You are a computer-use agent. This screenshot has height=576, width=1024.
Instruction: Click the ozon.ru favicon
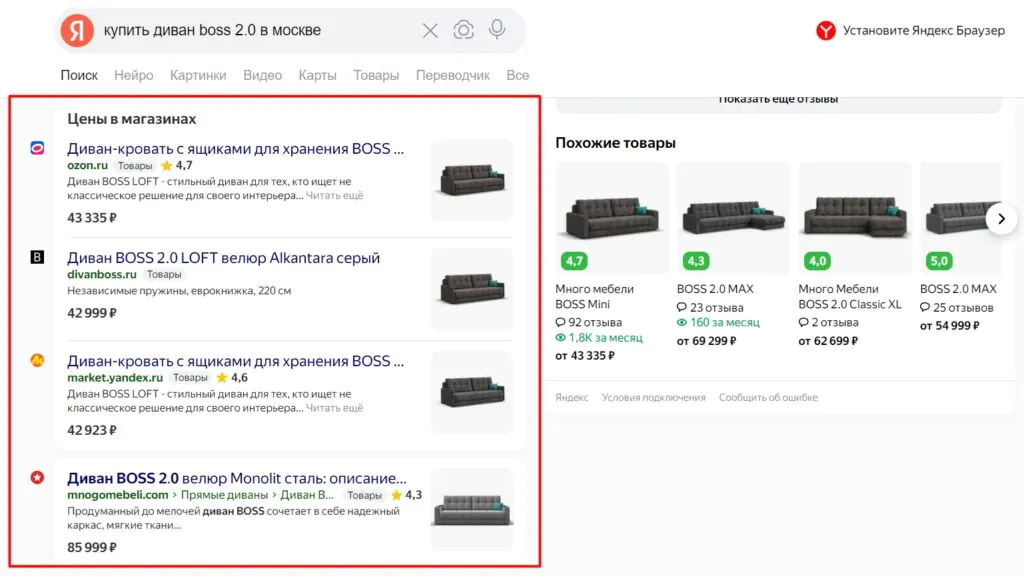[37, 148]
